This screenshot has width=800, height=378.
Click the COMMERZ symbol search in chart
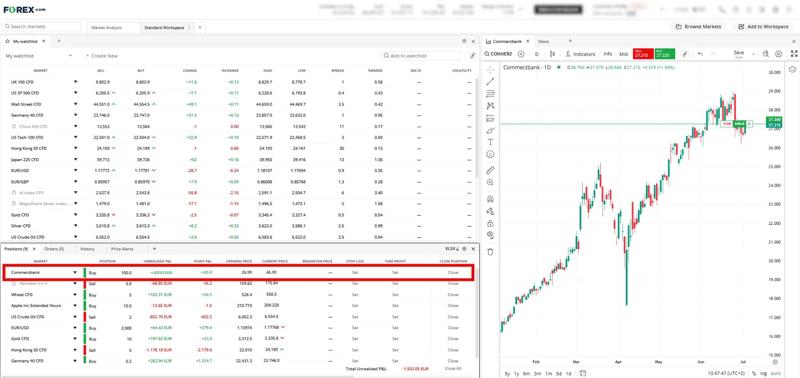[498, 54]
